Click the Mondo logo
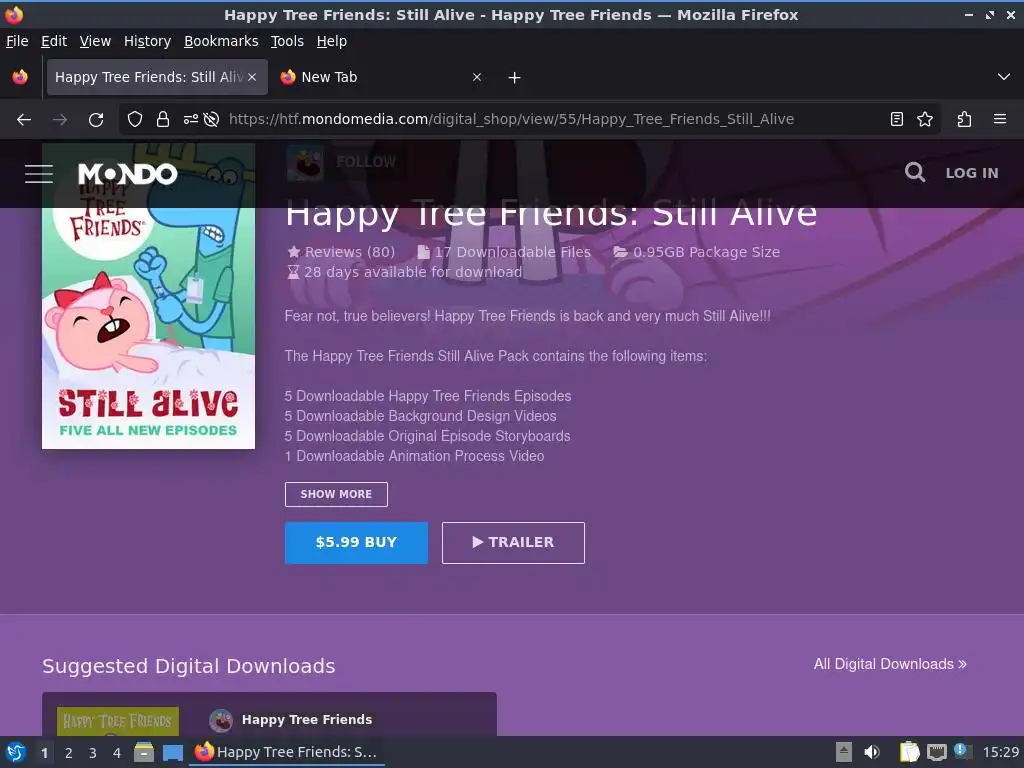Screen dimensions: 1024x768 coord(127,174)
